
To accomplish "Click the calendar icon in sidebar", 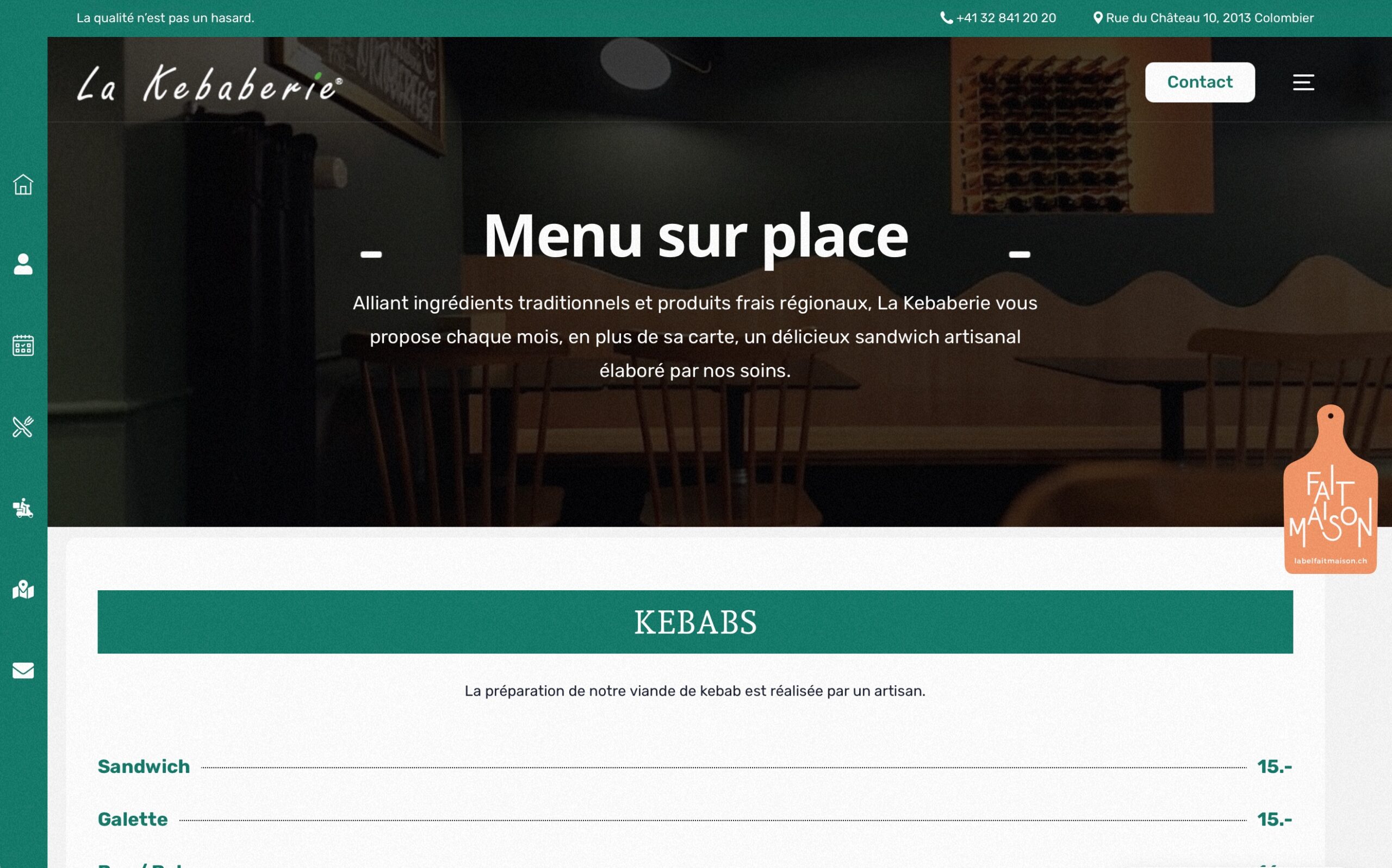I will pos(23,346).
